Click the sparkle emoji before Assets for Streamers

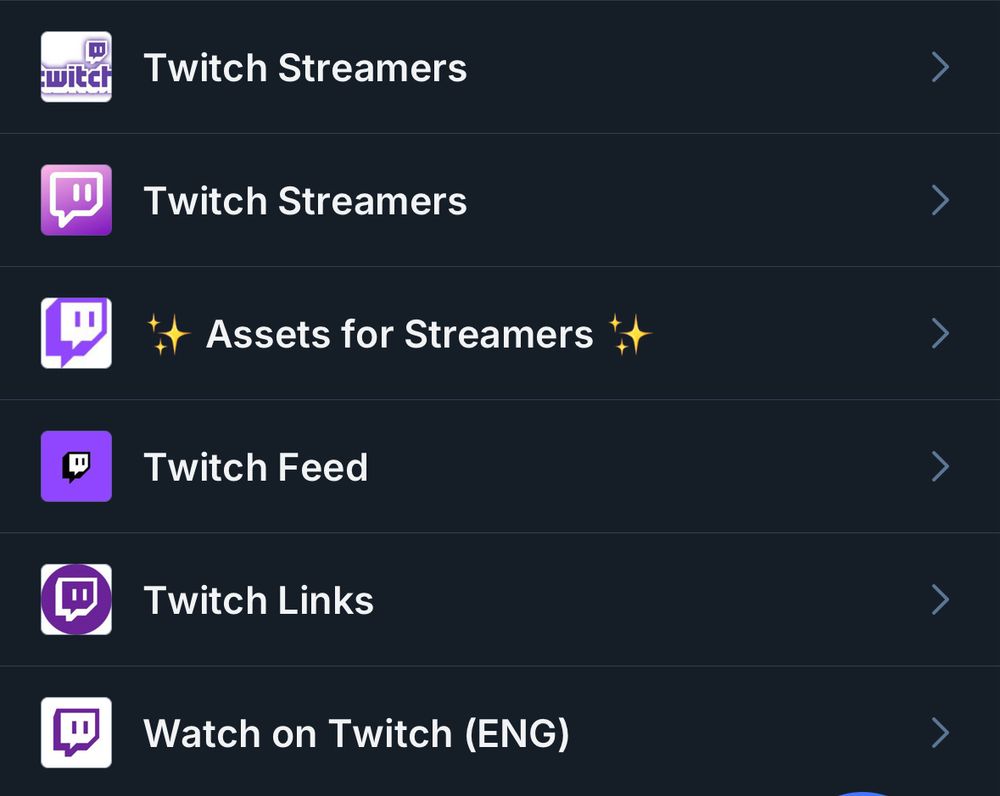(x=168, y=334)
